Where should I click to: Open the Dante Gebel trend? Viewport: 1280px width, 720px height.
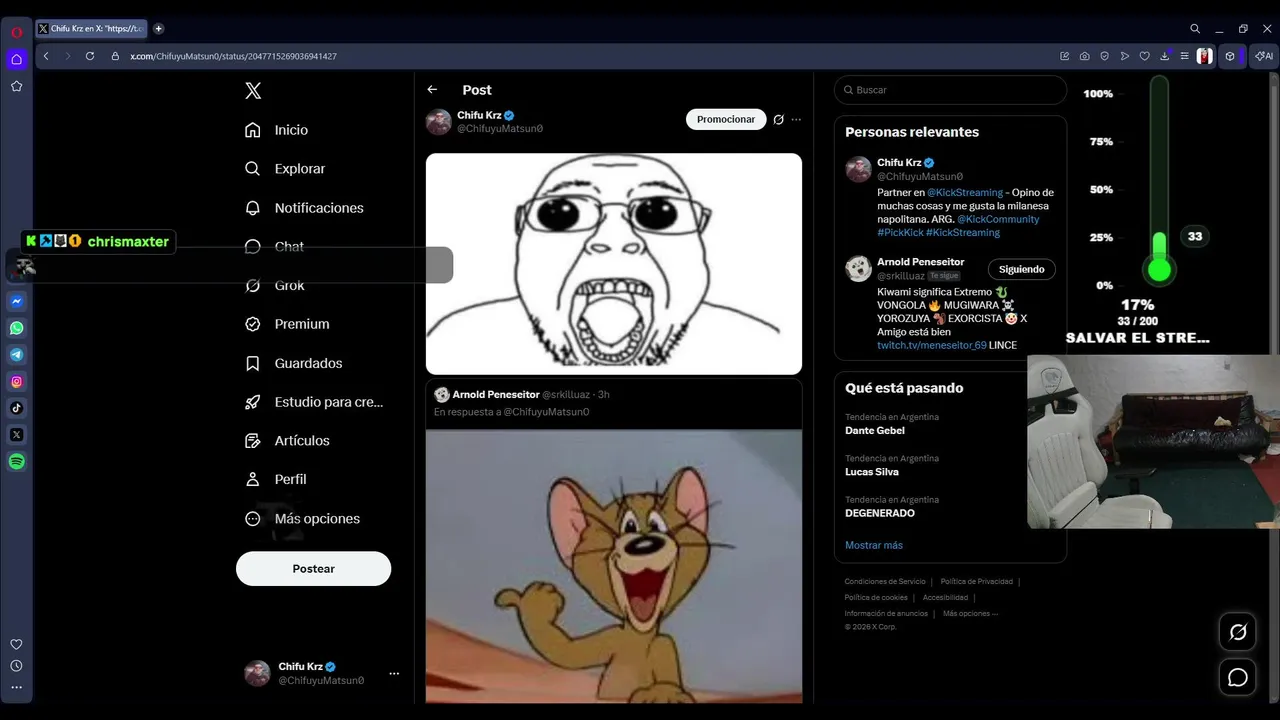click(x=875, y=431)
